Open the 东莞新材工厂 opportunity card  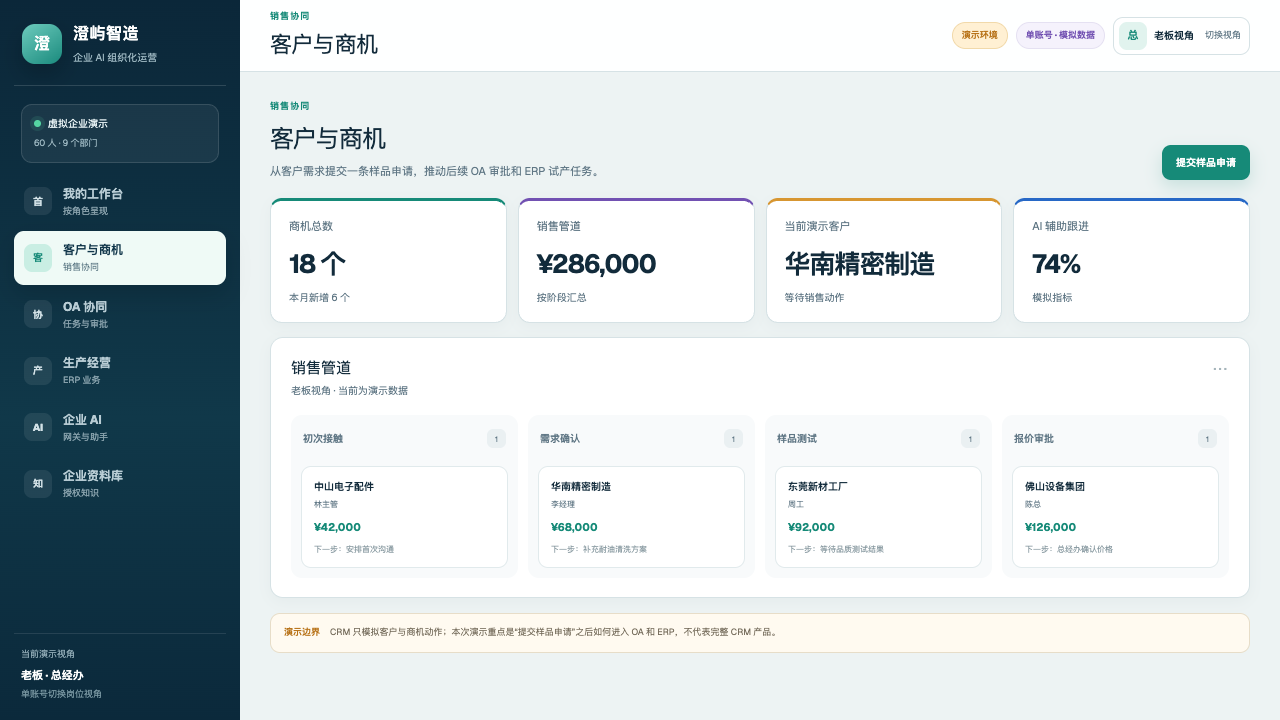tap(878, 517)
